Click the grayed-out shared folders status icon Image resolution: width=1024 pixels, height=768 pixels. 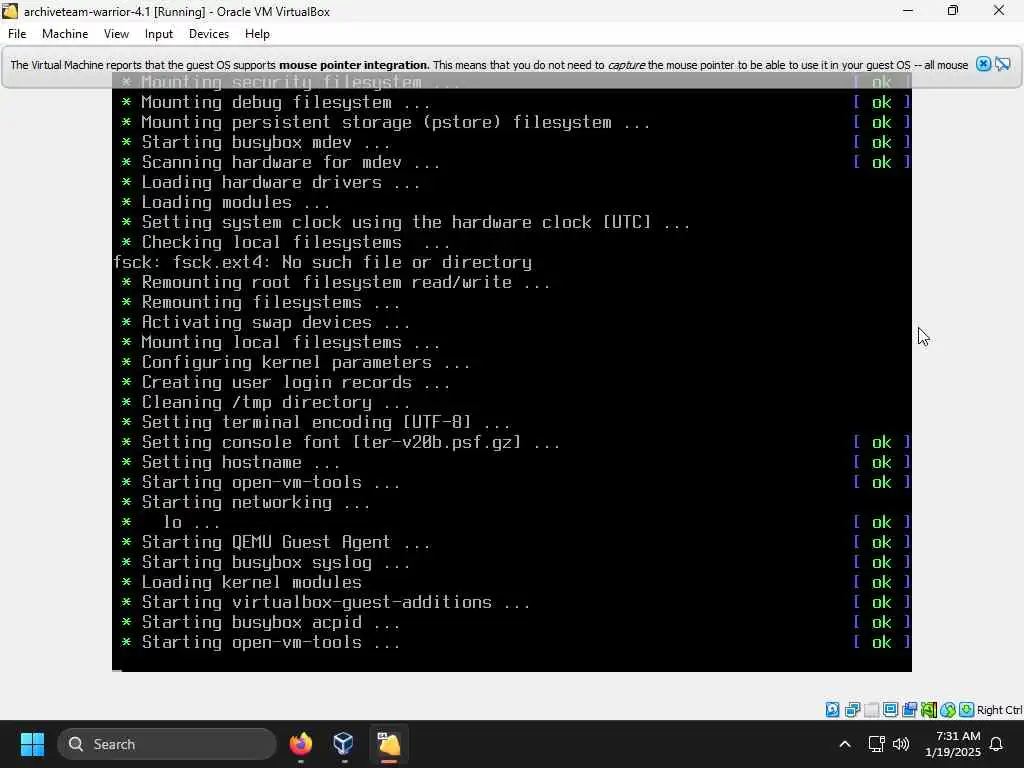[x=871, y=710]
